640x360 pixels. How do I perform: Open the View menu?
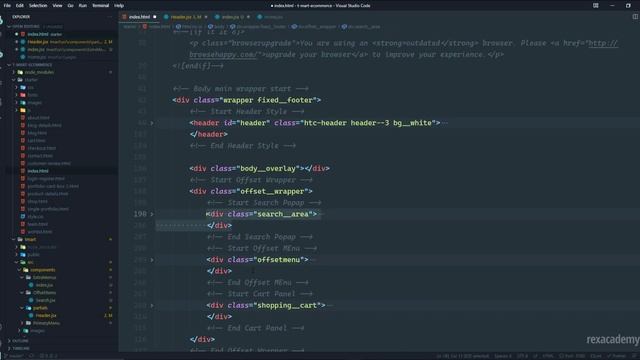[x=58, y=6]
